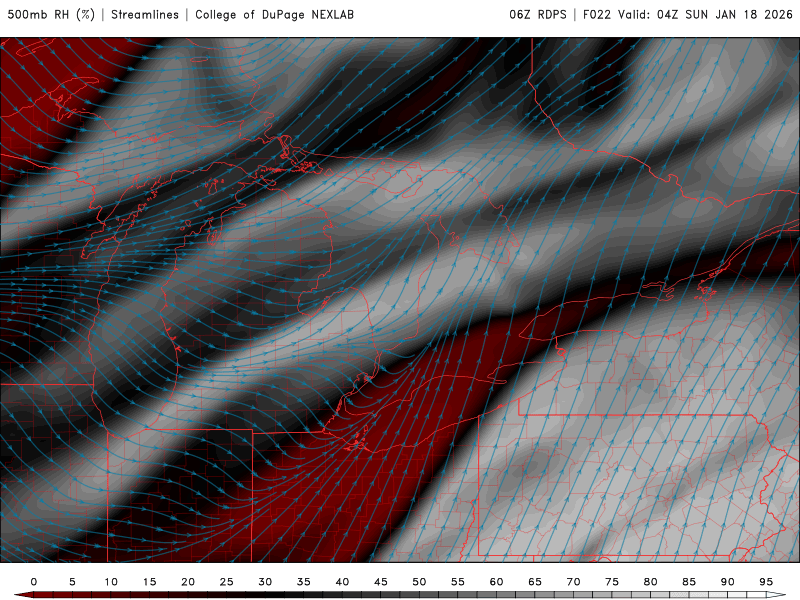Click the '50' value on color scale
800x600 pixels.
tap(419, 582)
